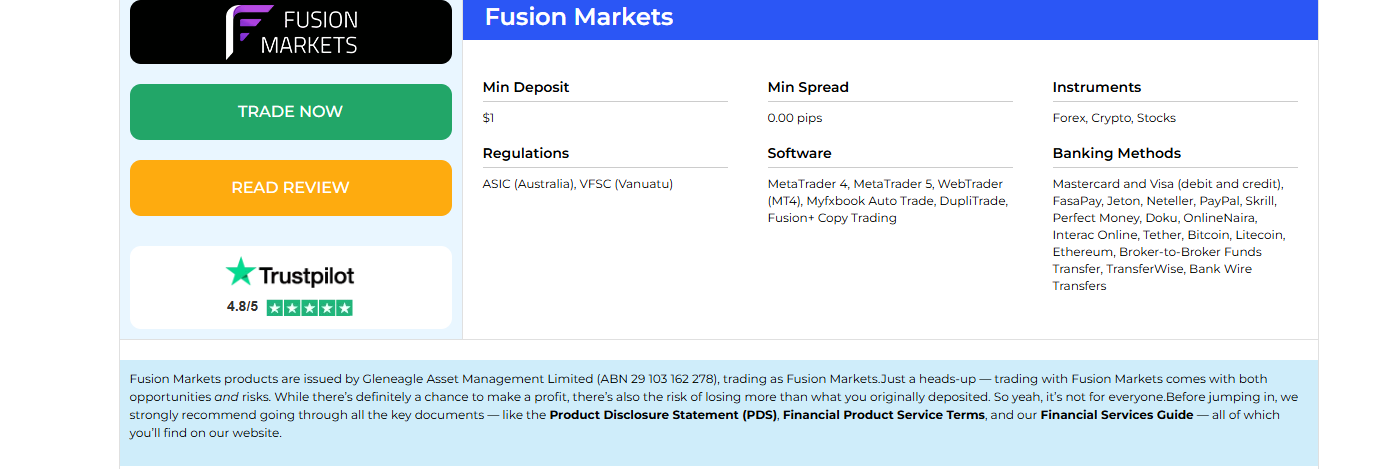Viewport: 1386px width, 469px height.
Task: Click the 0.00 pips spread value
Action: [795, 118]
